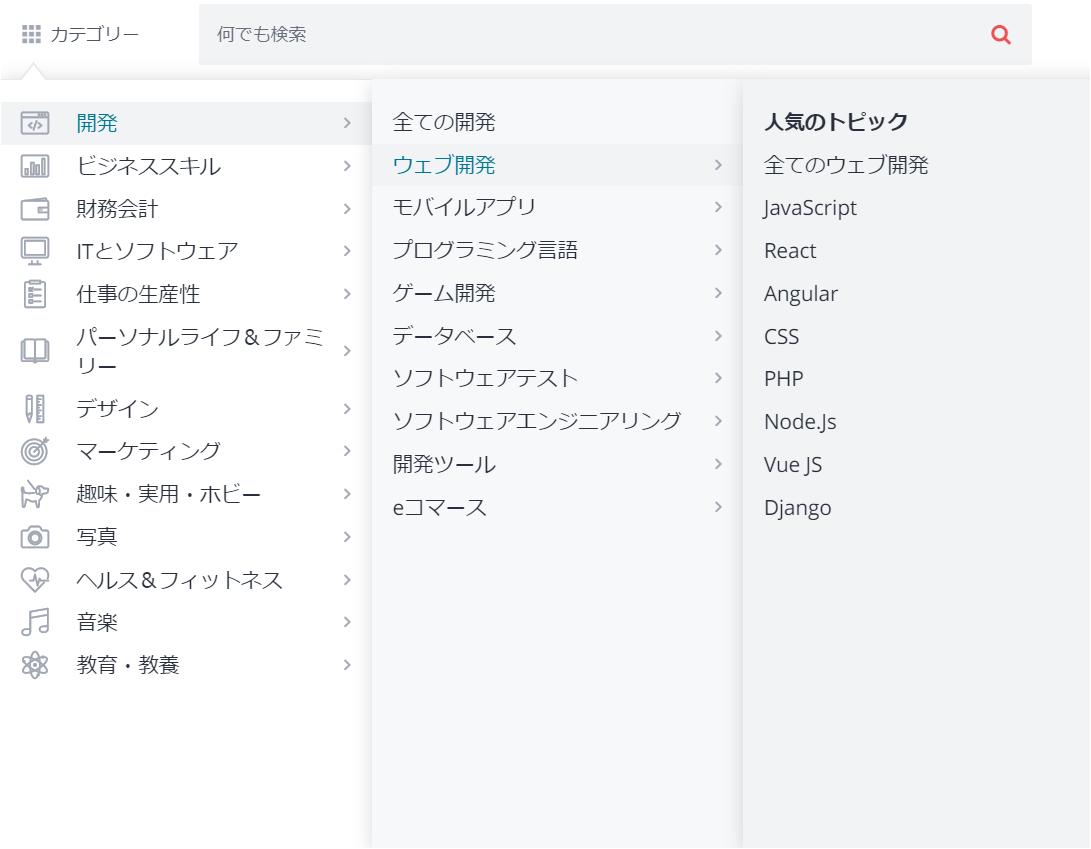
Task: Expand the データベース submenu chevron
Action: click(x=719, y=336)
